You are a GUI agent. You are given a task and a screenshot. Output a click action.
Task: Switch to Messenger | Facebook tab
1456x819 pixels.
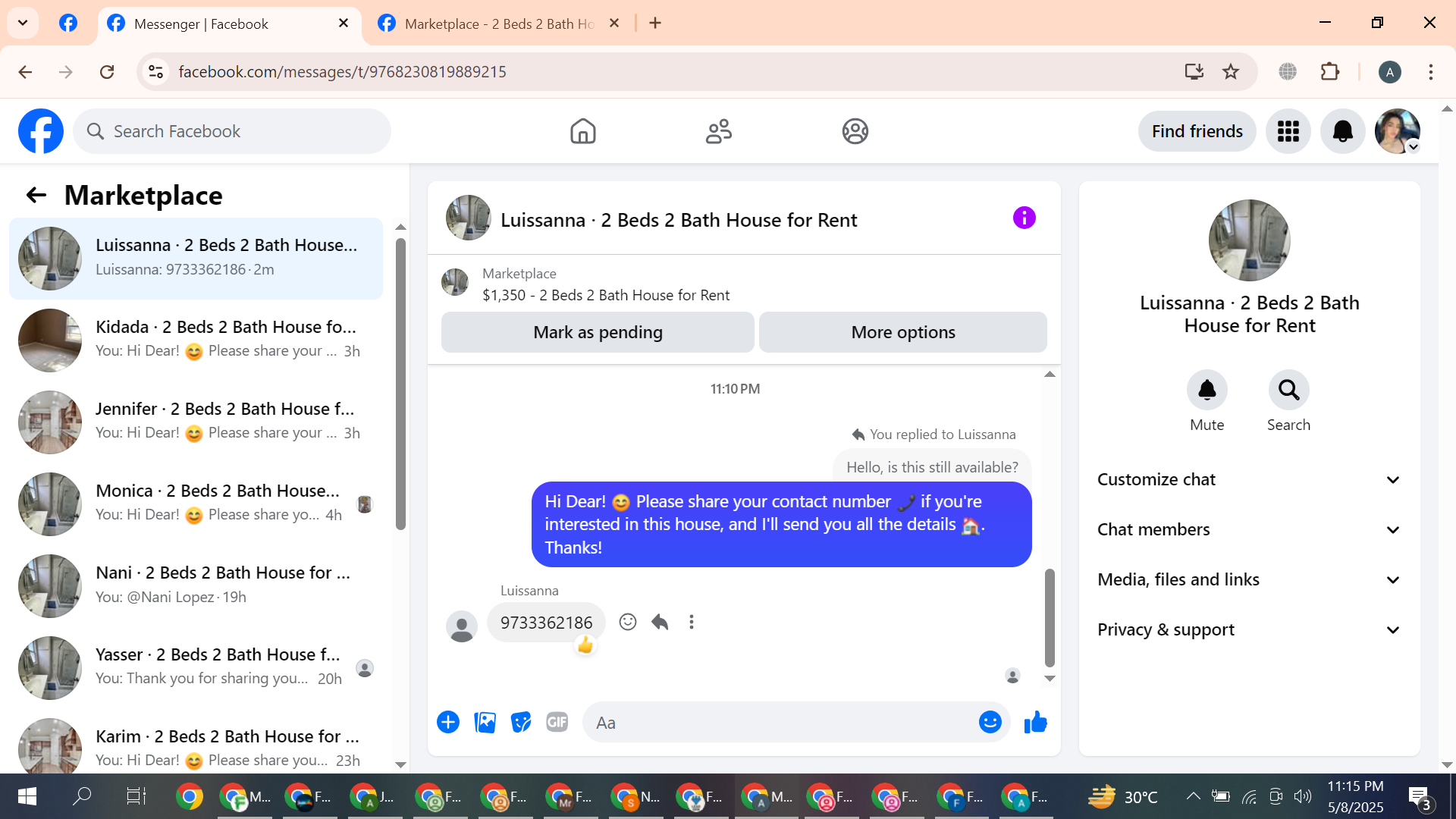coord(229,24)
